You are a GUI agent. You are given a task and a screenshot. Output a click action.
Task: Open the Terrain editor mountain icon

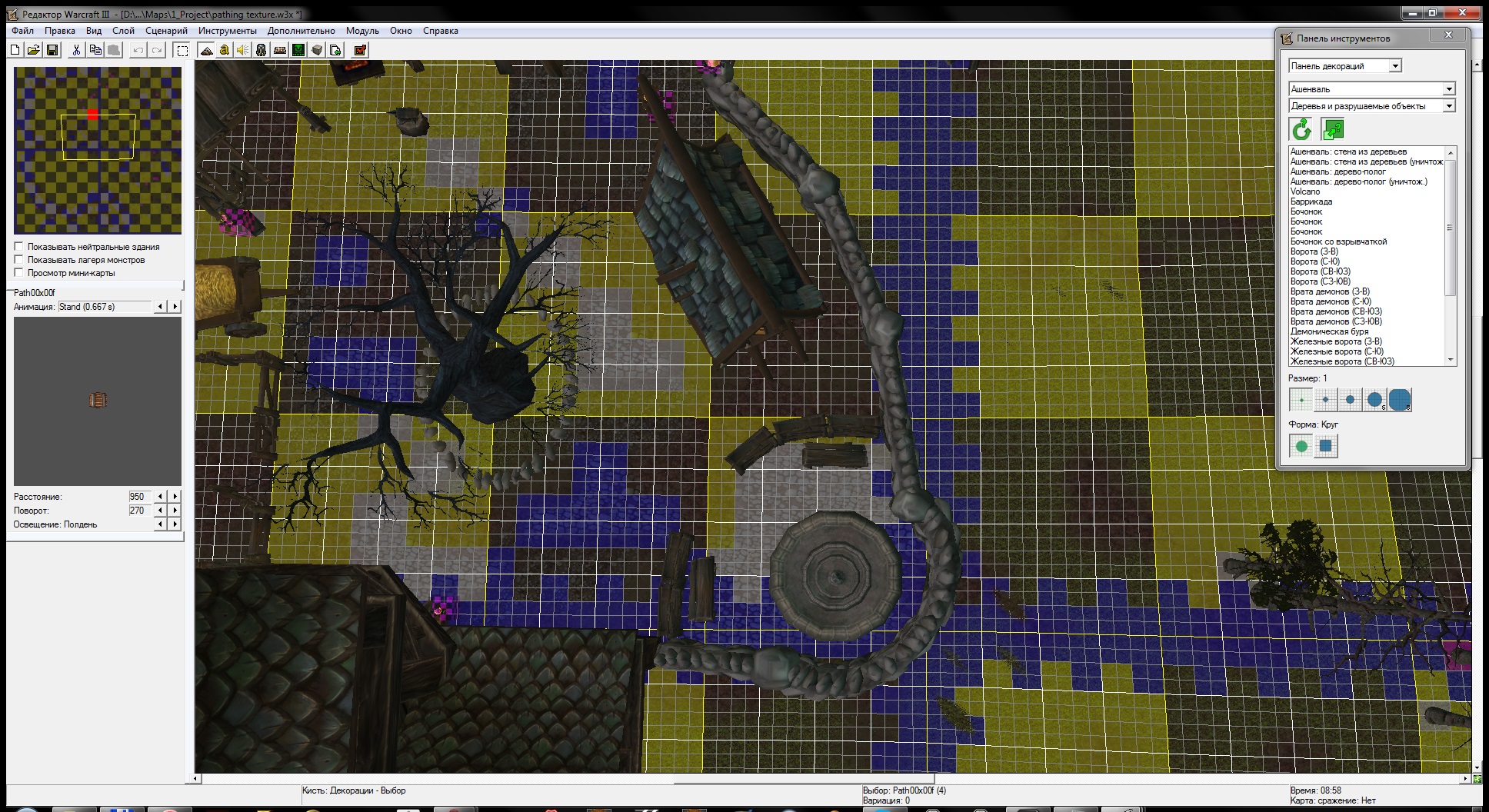(206, 50)
